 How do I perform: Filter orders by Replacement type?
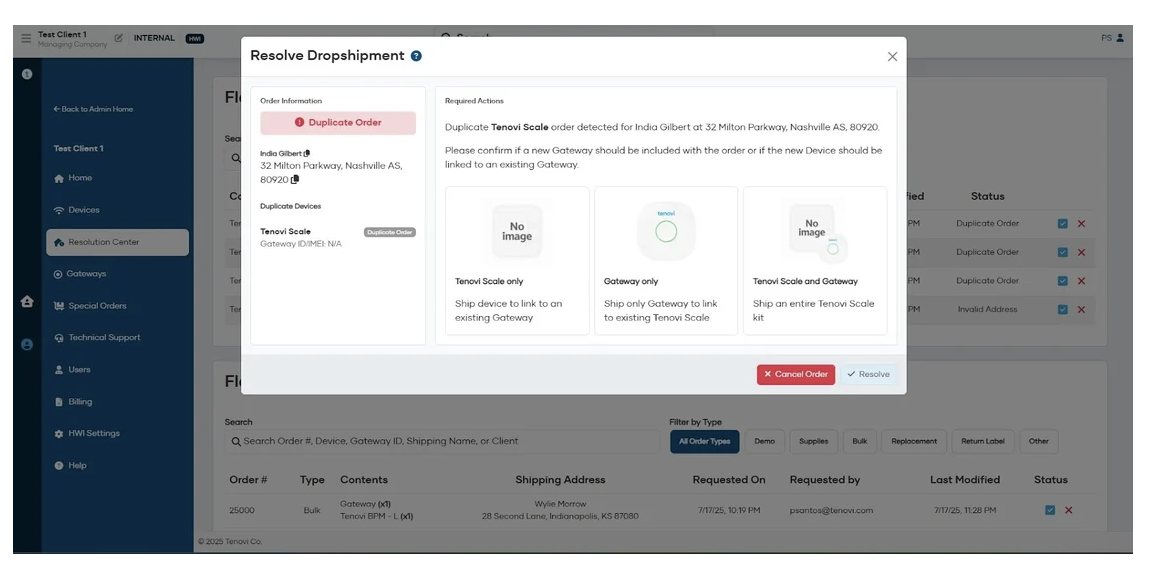(x=914, y=441)
